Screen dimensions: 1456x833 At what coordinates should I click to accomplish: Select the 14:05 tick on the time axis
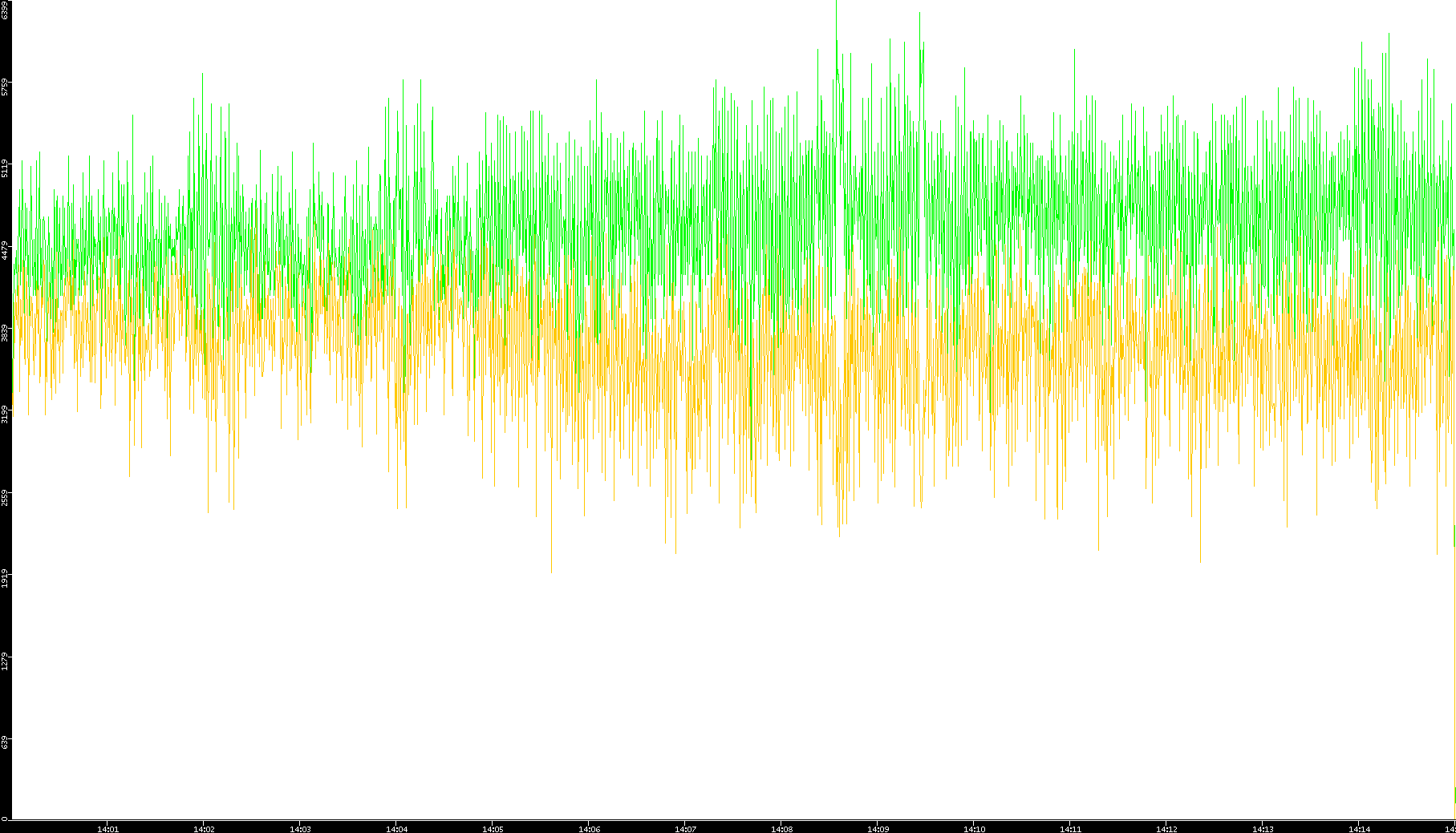tap(493, 829)
